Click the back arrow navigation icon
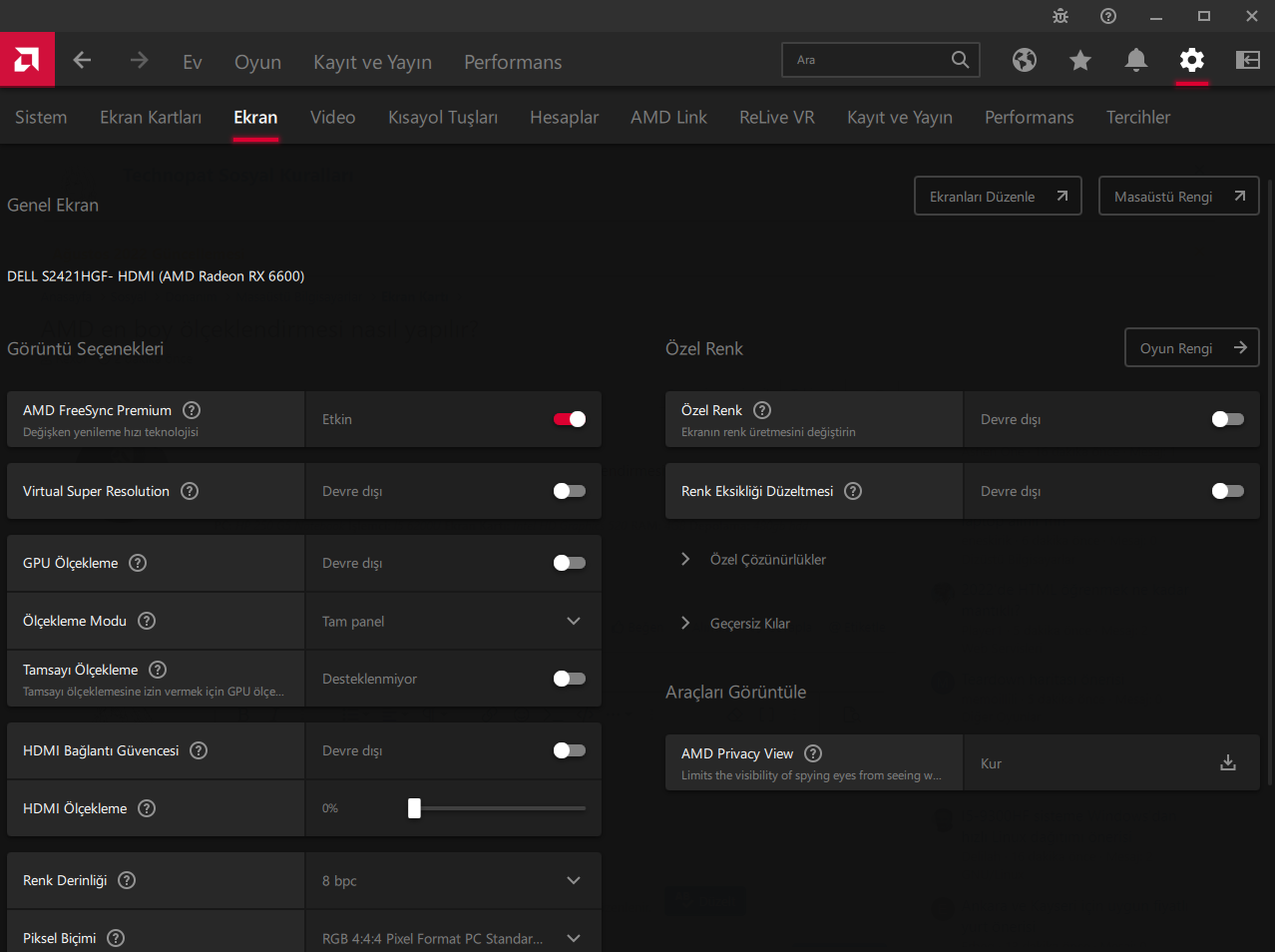Image resolution: width=1275 pixels, height=952 pixels. (83, 61)
